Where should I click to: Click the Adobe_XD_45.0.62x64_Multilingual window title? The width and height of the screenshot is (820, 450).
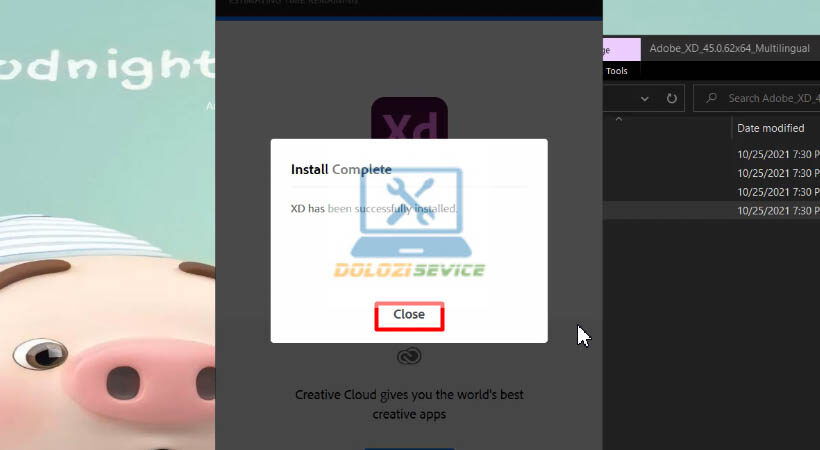(x=730, y=48)
